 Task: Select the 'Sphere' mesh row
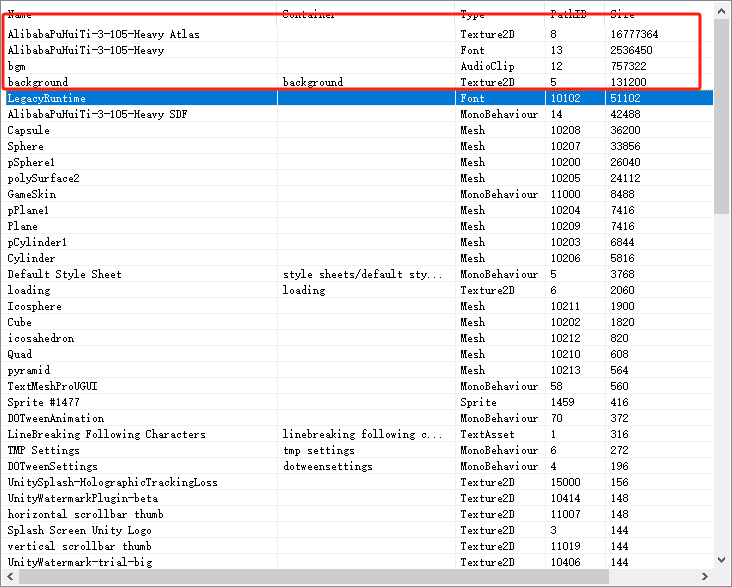pos(358,146)
